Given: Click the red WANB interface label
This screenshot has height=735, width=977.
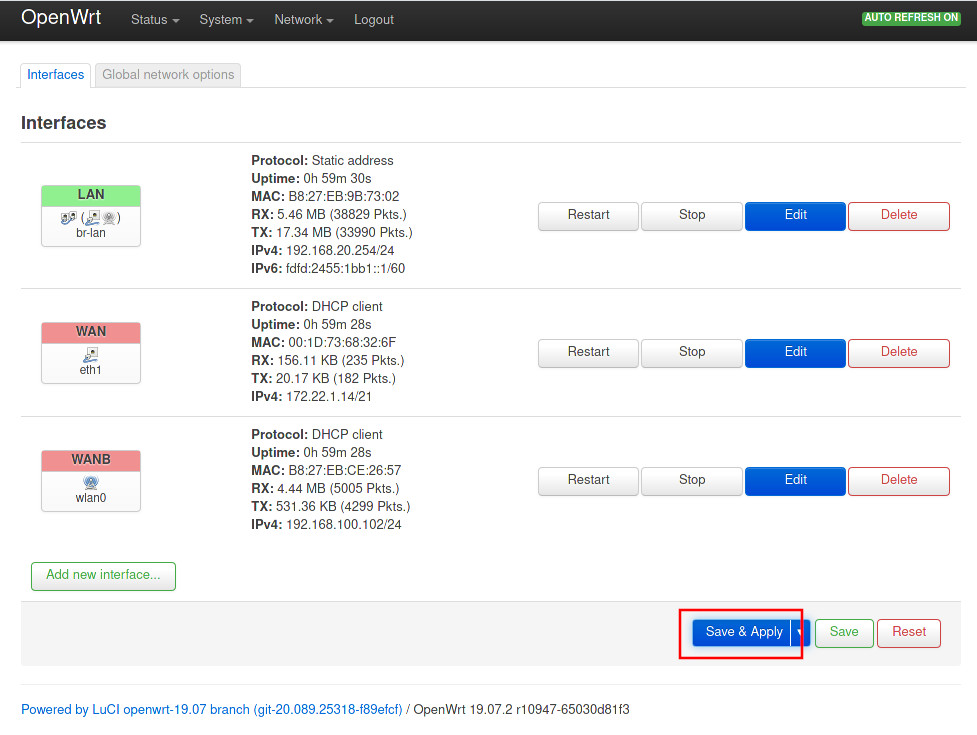Looking at the screenshot, I should (x=91, y=460).
